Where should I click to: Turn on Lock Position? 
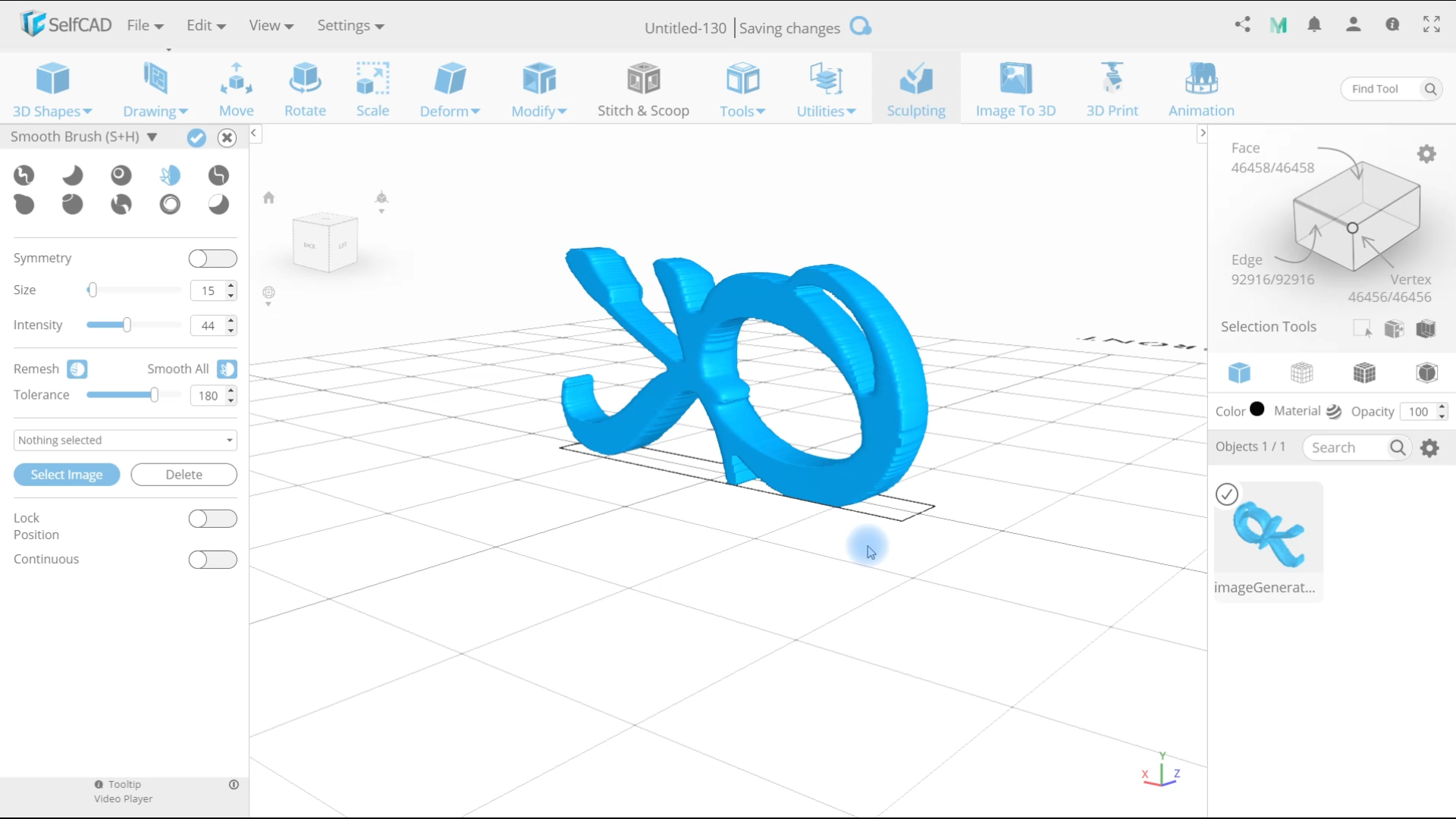213,519
